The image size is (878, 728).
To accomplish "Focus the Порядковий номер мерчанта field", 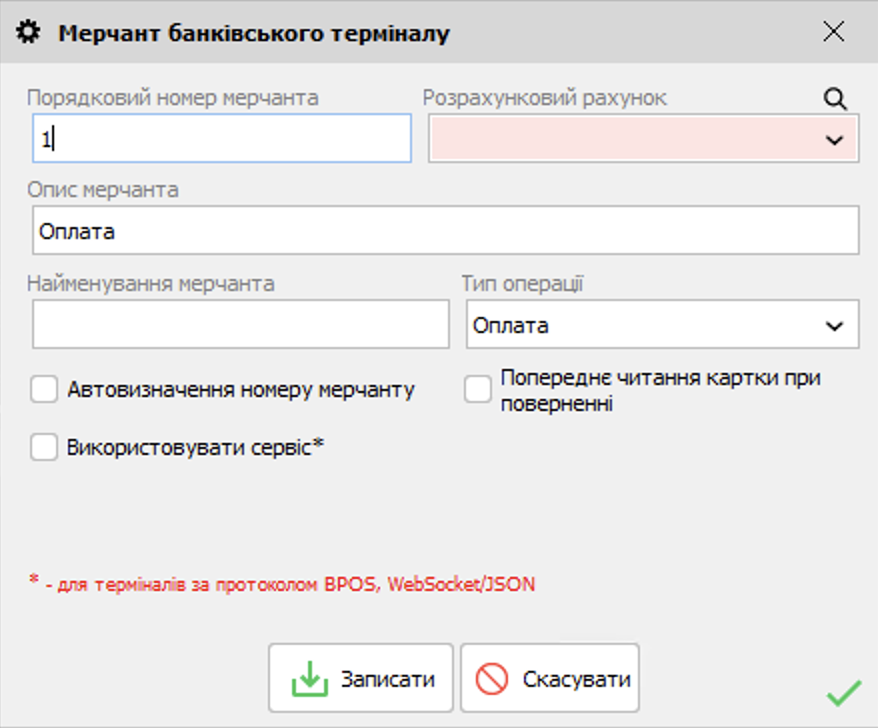I will click(222, 139).
